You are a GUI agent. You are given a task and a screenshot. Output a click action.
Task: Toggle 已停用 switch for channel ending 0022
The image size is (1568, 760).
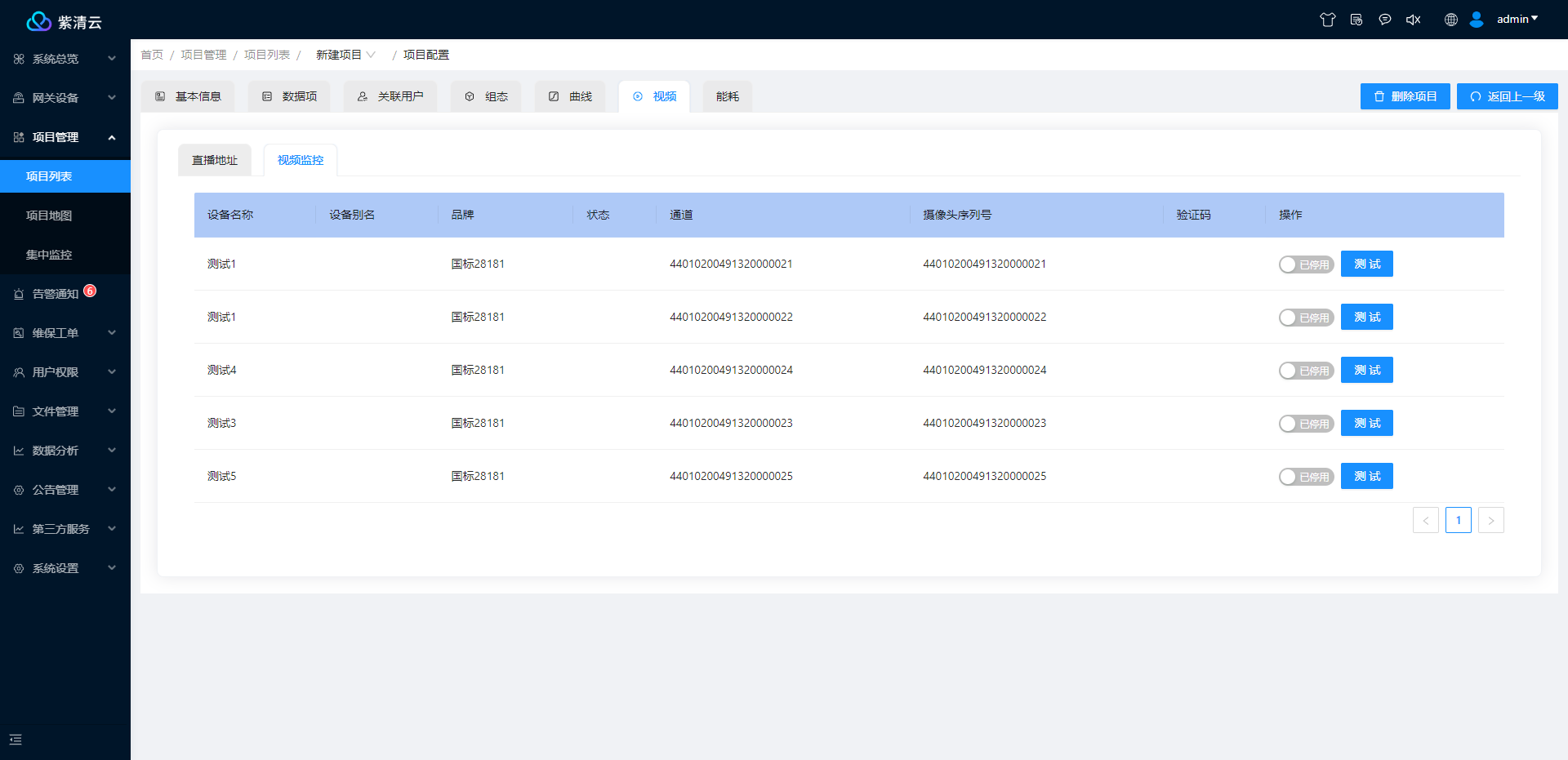[1306, 318]
